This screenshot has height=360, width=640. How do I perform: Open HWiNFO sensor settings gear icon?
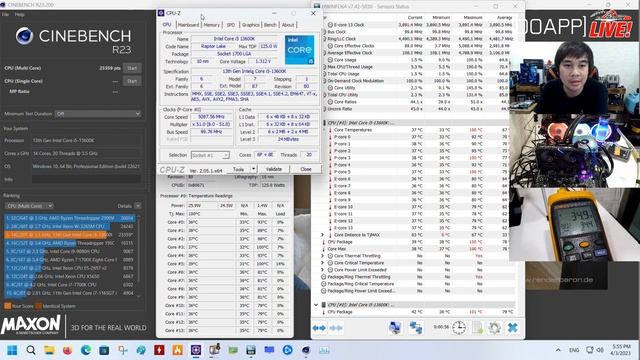(494, 328)
